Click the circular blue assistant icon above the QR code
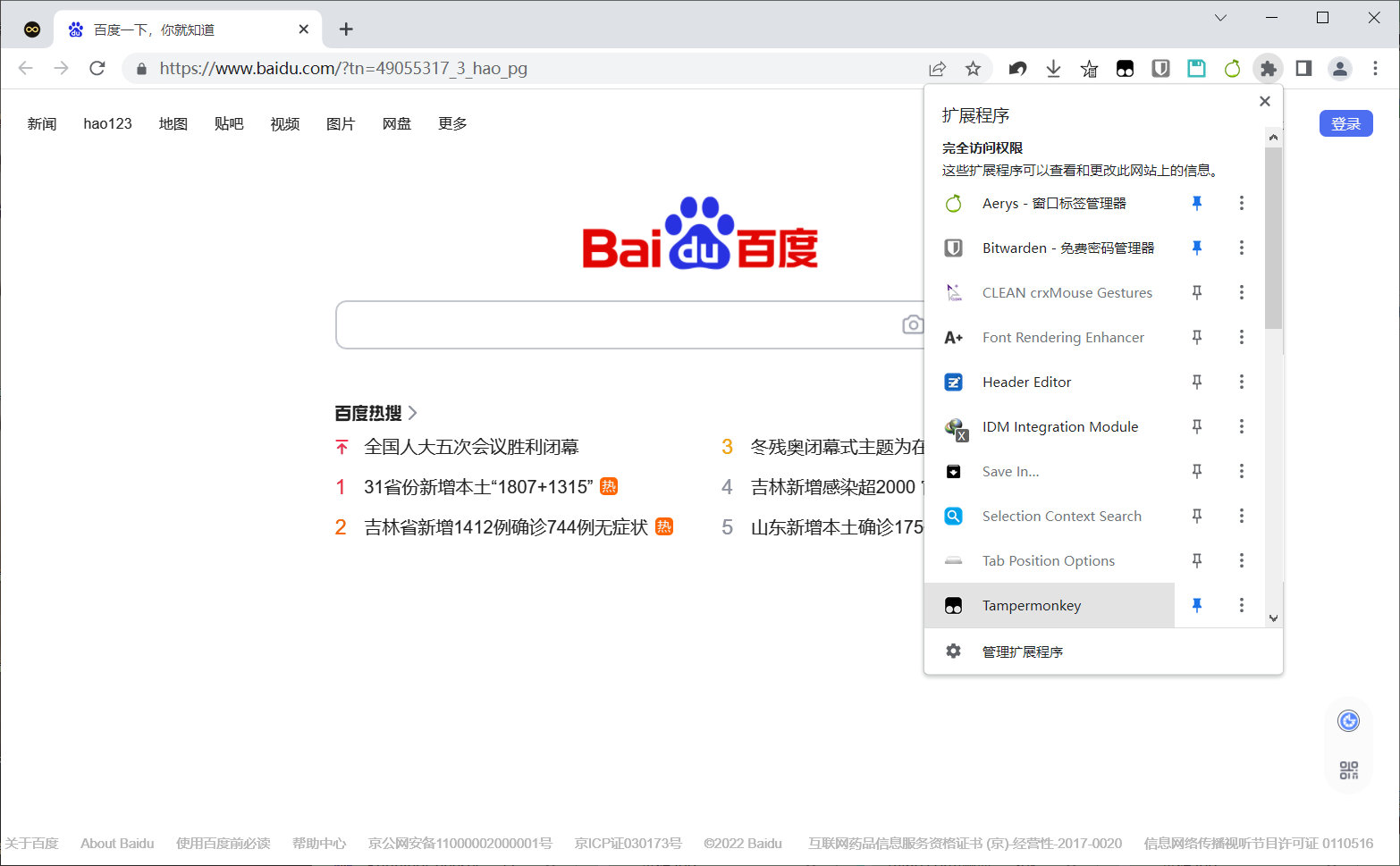 coord(1349,721)
